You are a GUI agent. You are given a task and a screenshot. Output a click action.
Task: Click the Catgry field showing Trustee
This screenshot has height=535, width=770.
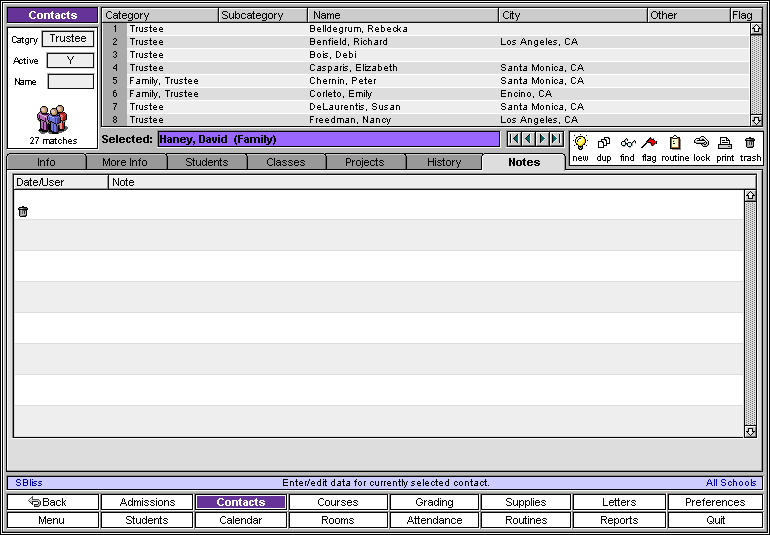pos(68,39)
